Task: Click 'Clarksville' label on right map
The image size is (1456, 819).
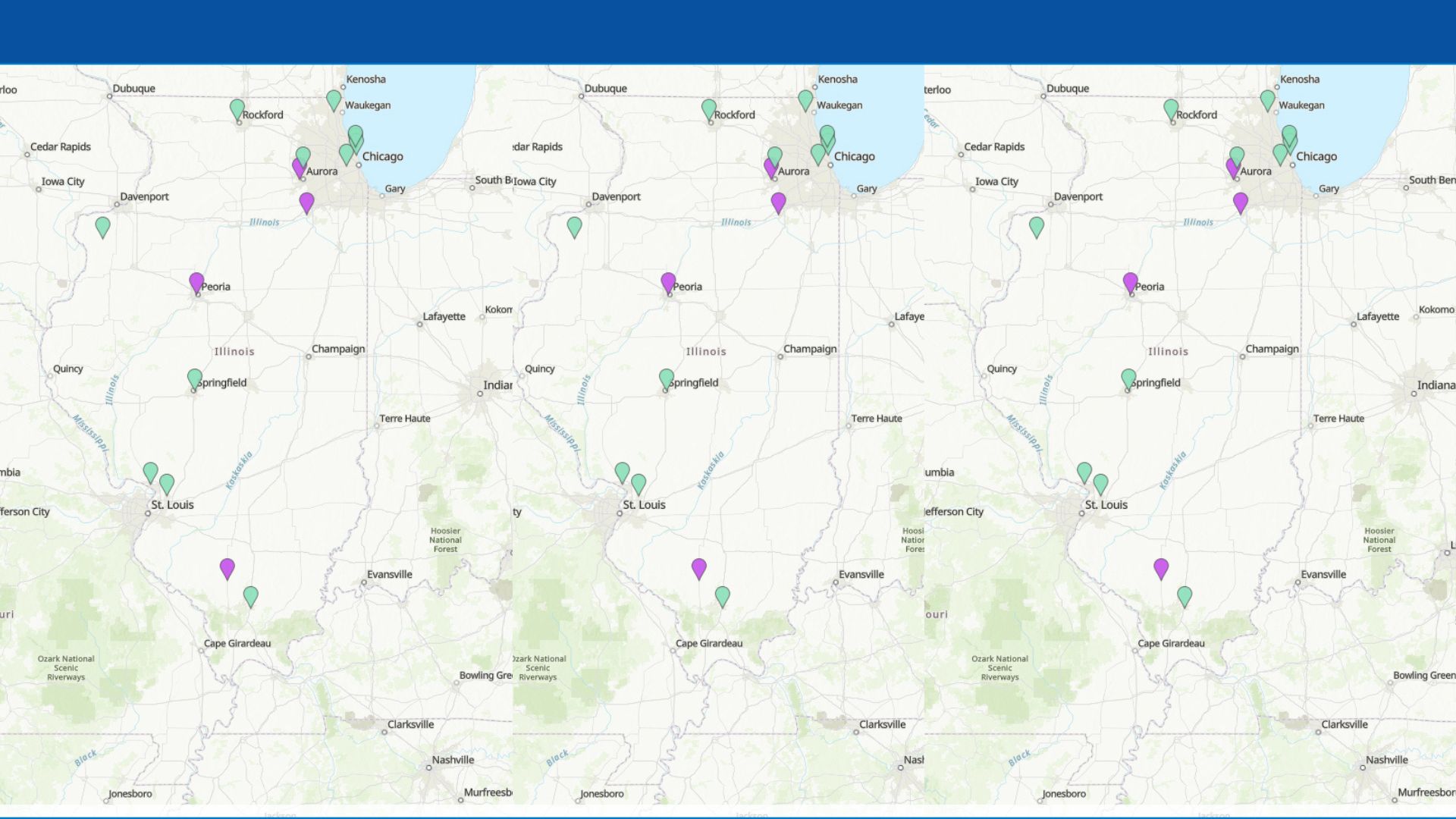Action: coord(1345,725)
